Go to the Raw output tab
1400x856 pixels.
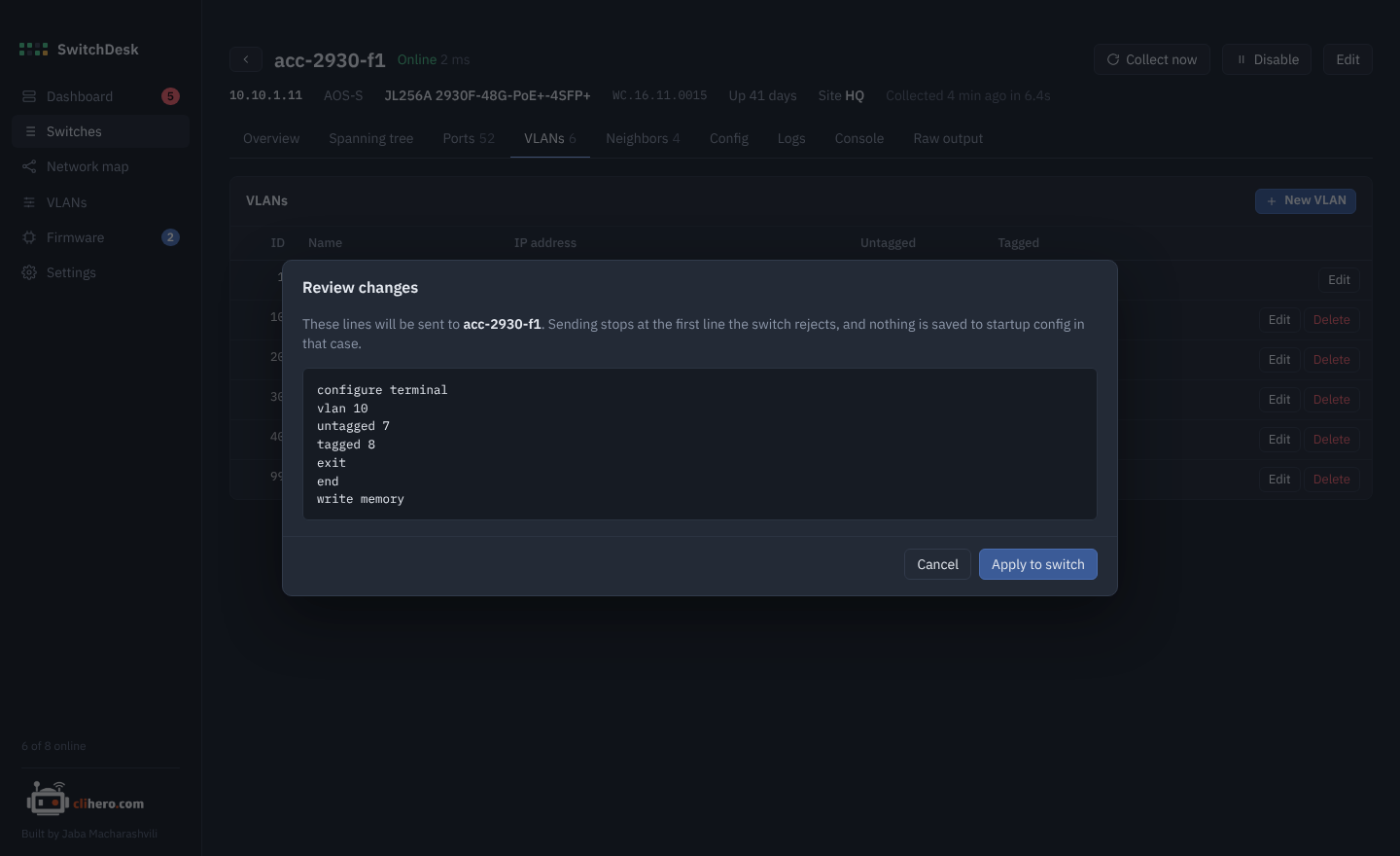948,138
